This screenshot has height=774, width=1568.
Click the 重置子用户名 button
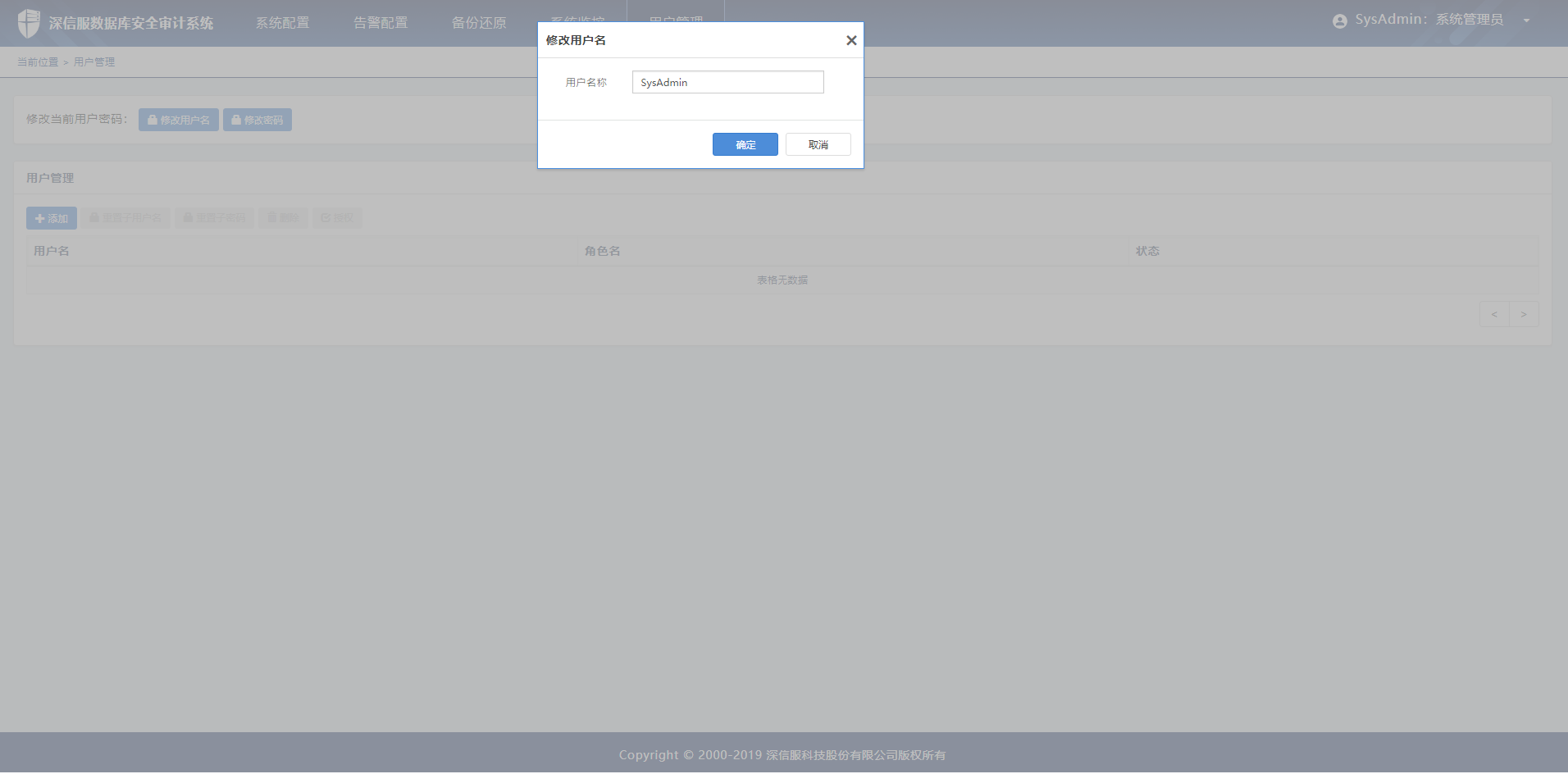tap(125, 218)
